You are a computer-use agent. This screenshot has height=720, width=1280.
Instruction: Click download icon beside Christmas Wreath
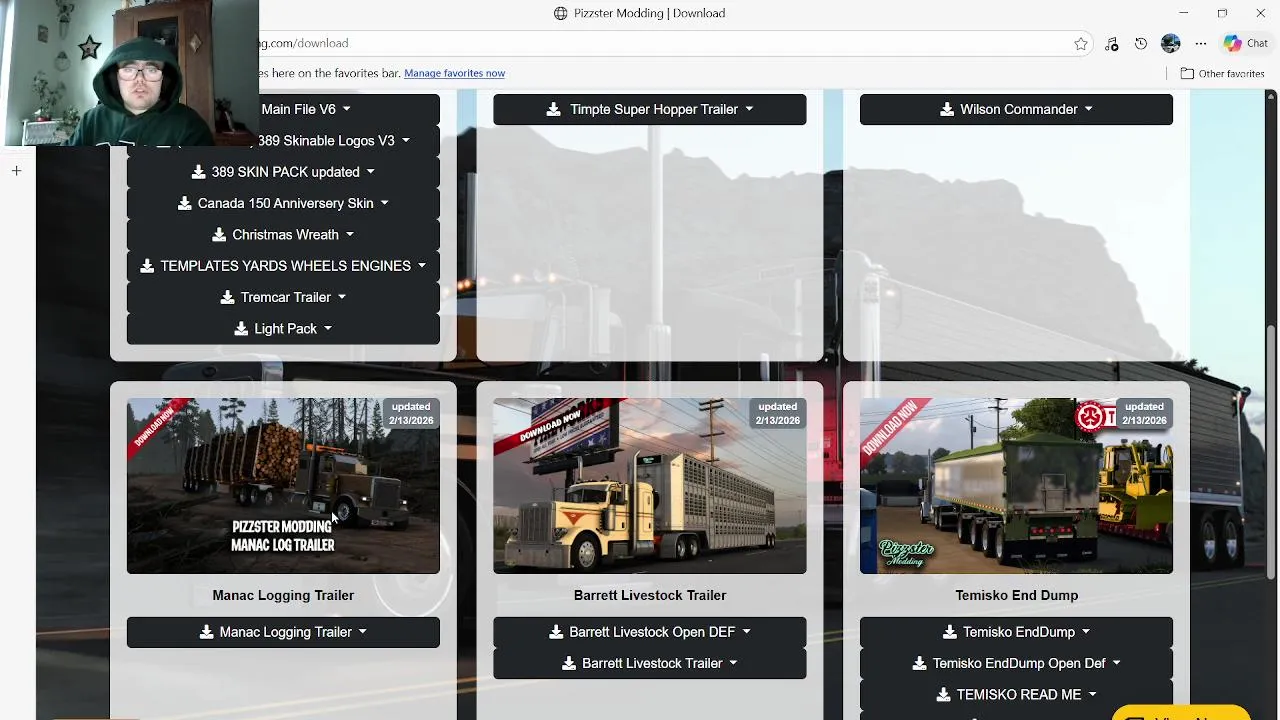(219, 235)
